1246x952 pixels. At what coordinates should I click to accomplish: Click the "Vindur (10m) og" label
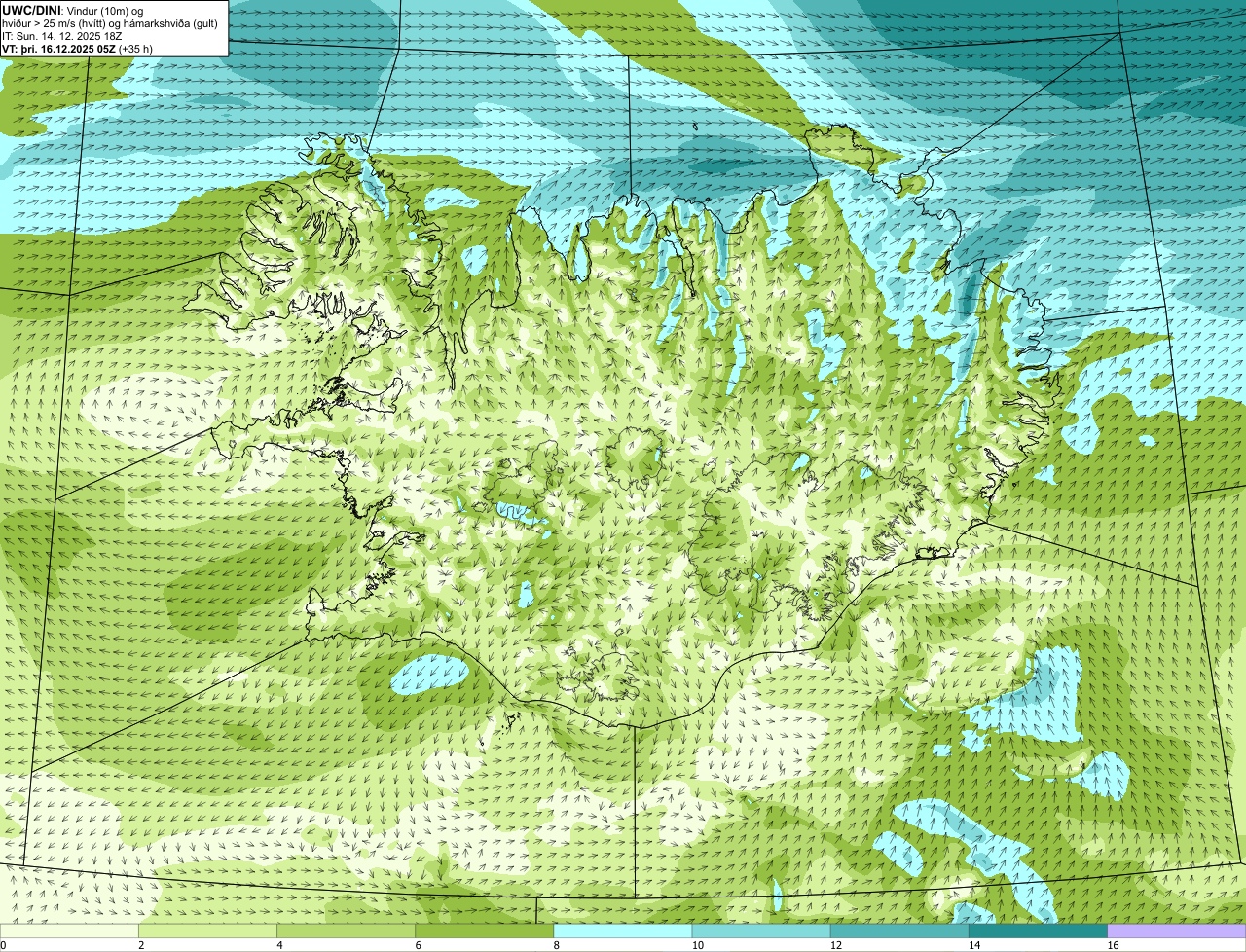(105, 11)
